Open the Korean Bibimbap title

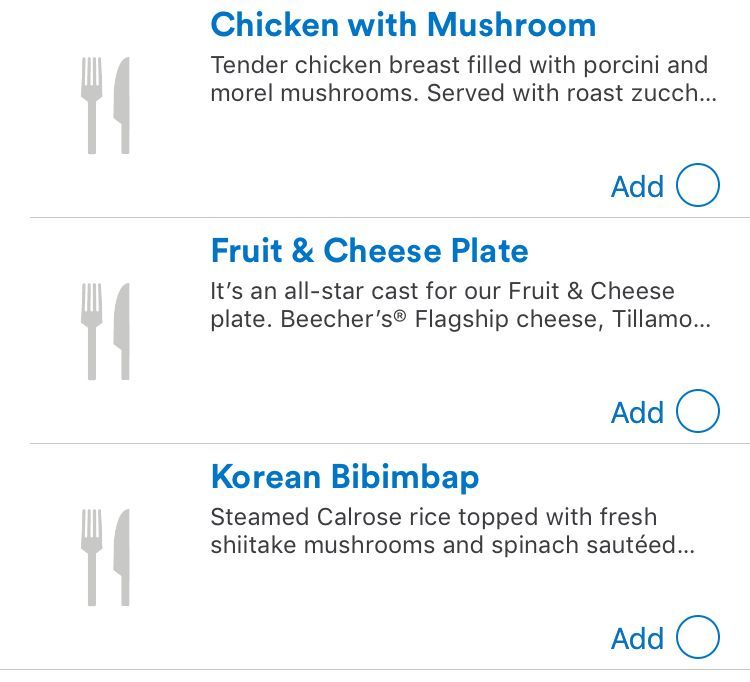(x=344, y=477)
